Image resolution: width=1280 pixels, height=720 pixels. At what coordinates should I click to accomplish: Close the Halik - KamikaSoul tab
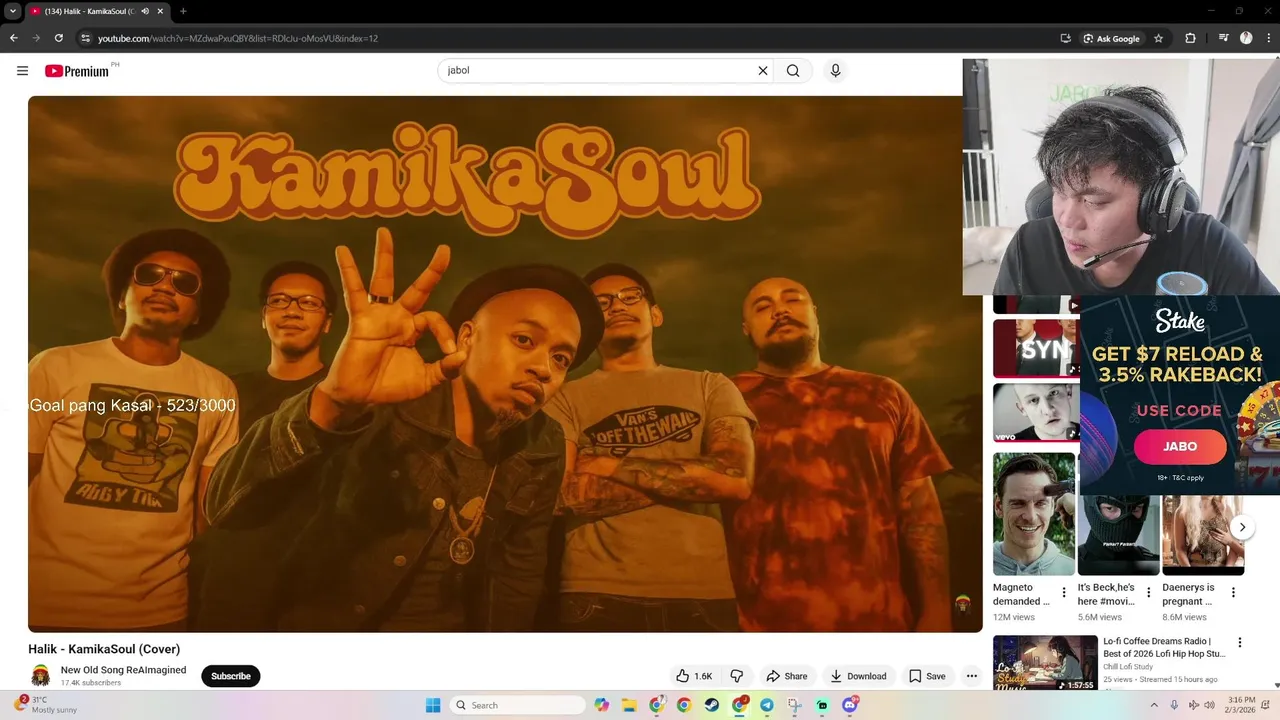160,11
